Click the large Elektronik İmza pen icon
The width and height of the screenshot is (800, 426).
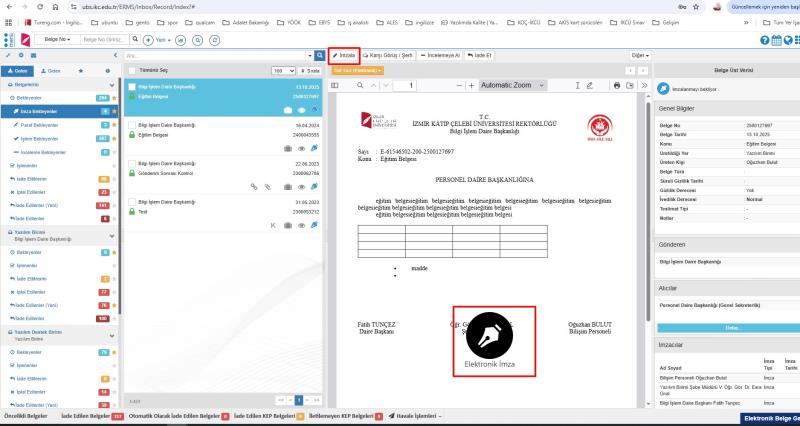[x=488, y=333]
